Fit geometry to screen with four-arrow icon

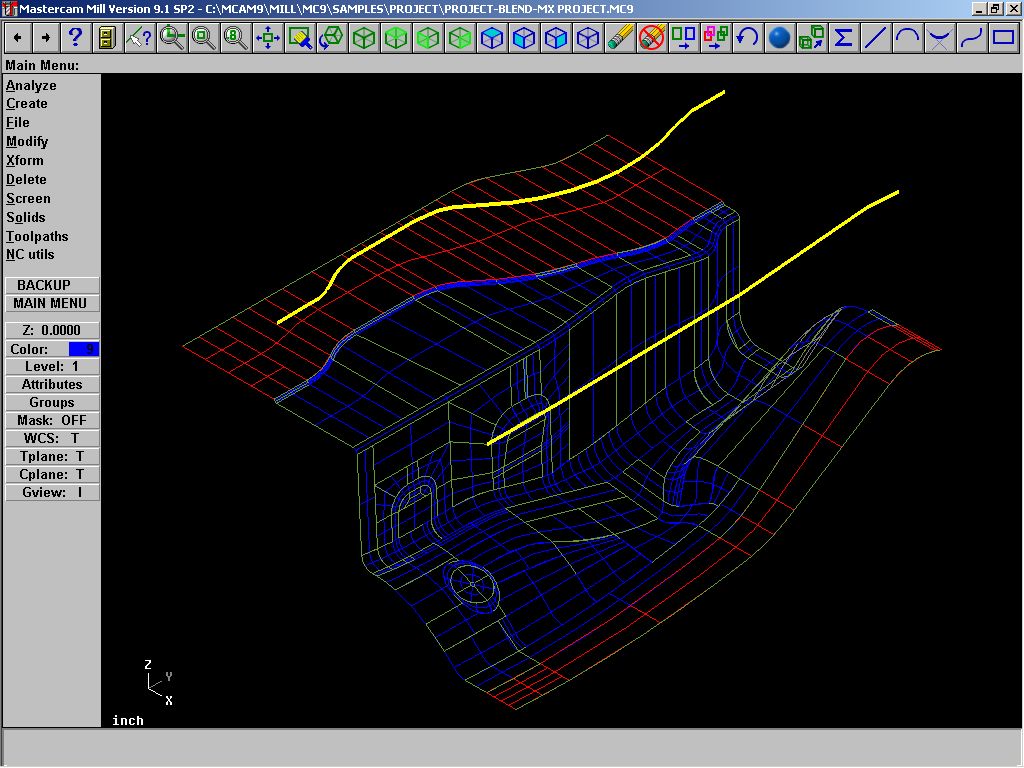pyautogui.click(x=268, y=37)
